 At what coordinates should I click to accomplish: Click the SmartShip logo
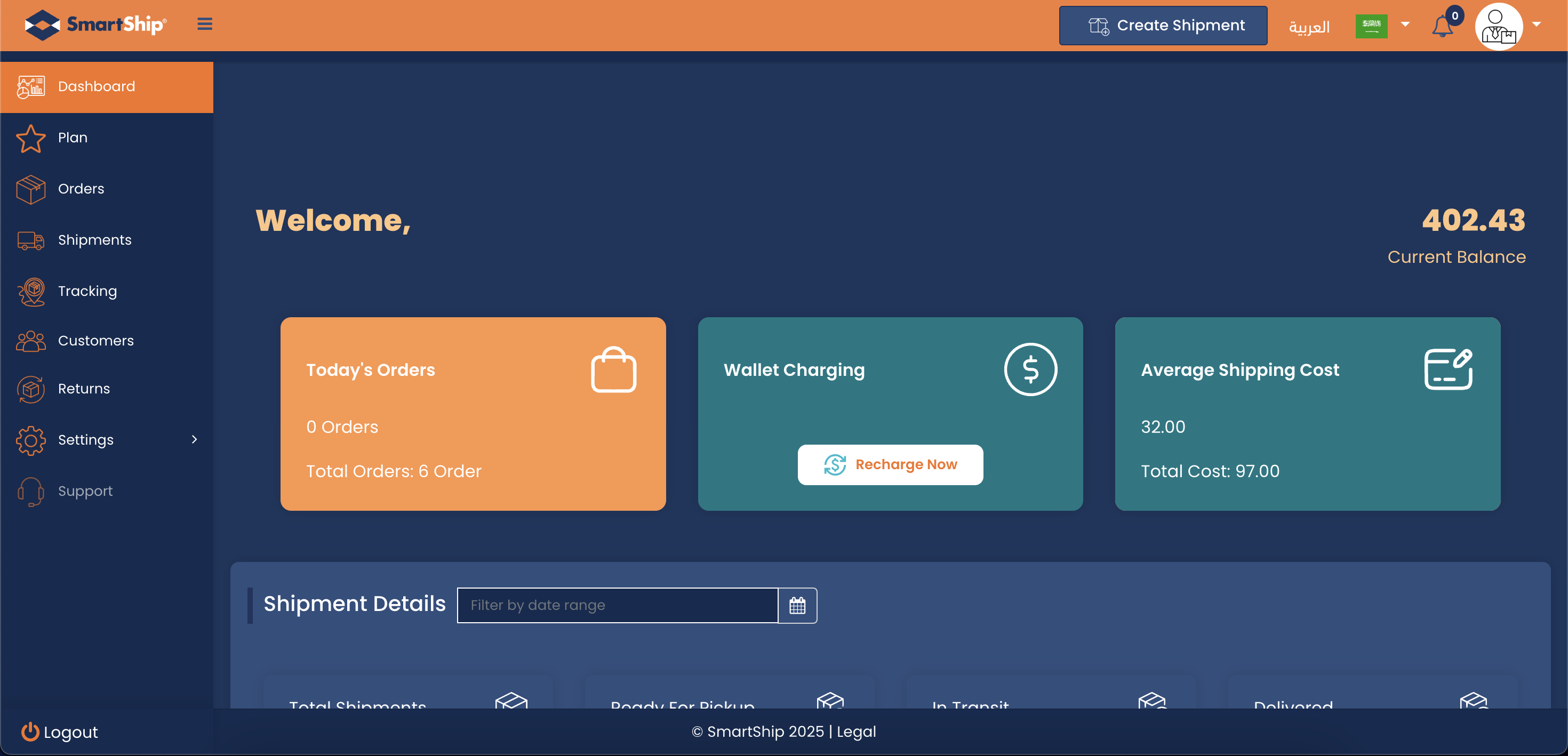(x=95, y=25)
